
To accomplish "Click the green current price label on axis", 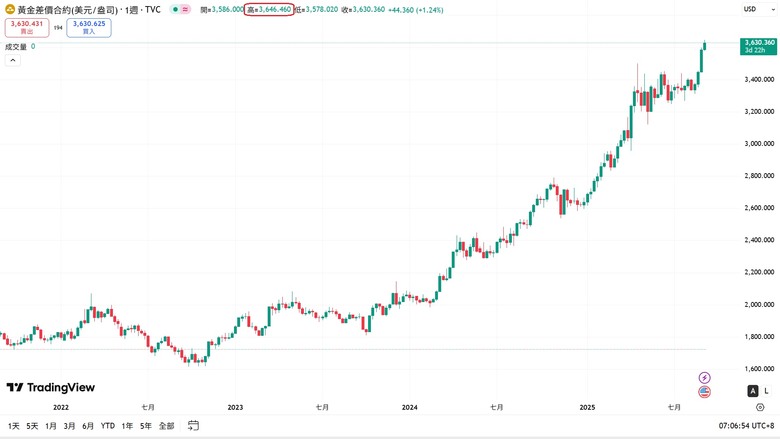I will click(x=759, y=46).
